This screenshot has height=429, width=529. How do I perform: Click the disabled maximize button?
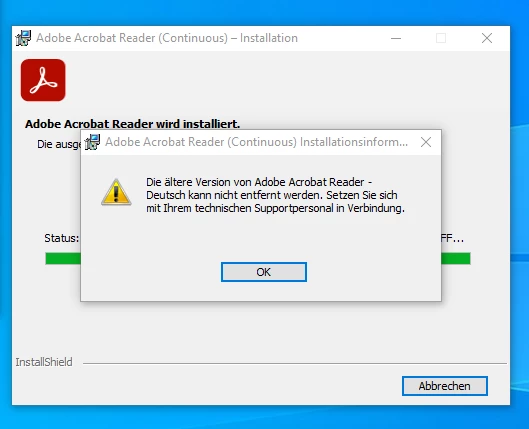point(441,38)
